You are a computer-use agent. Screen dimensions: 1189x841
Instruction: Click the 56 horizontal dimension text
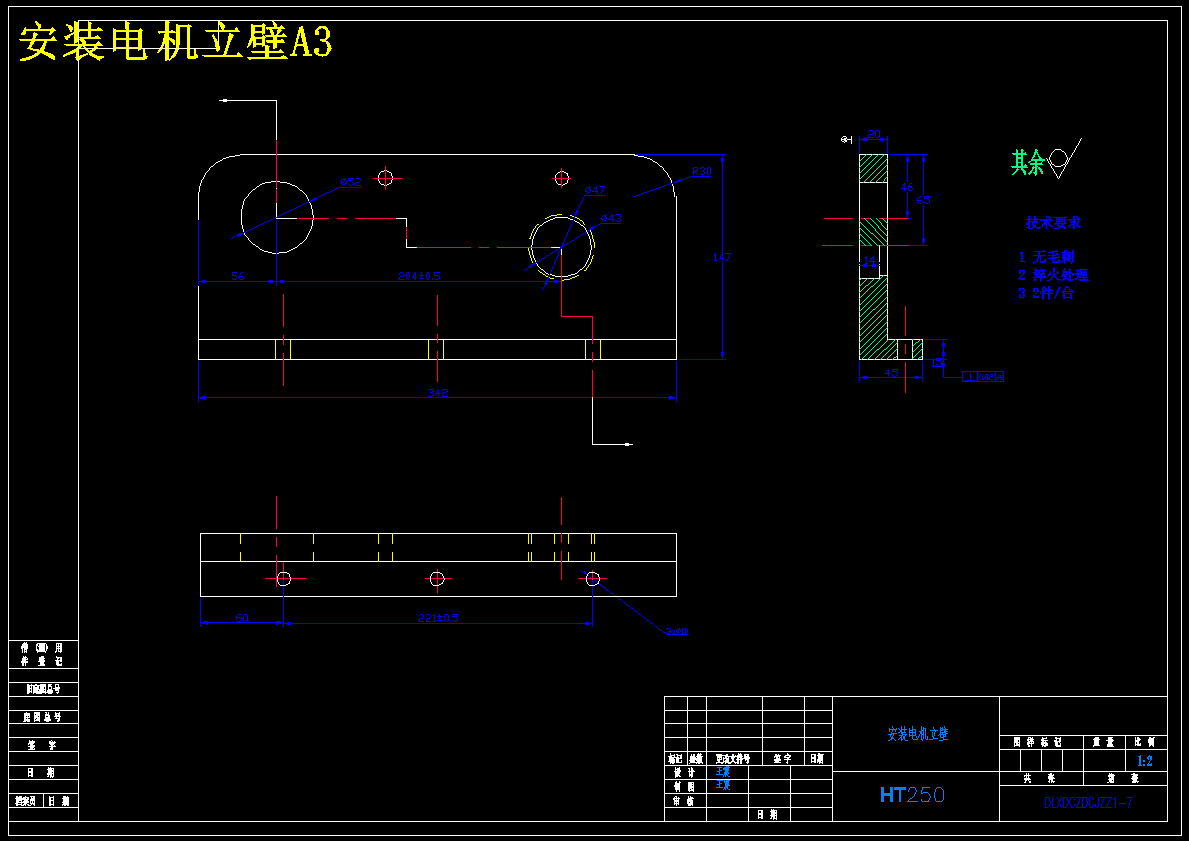click(237, 276)
